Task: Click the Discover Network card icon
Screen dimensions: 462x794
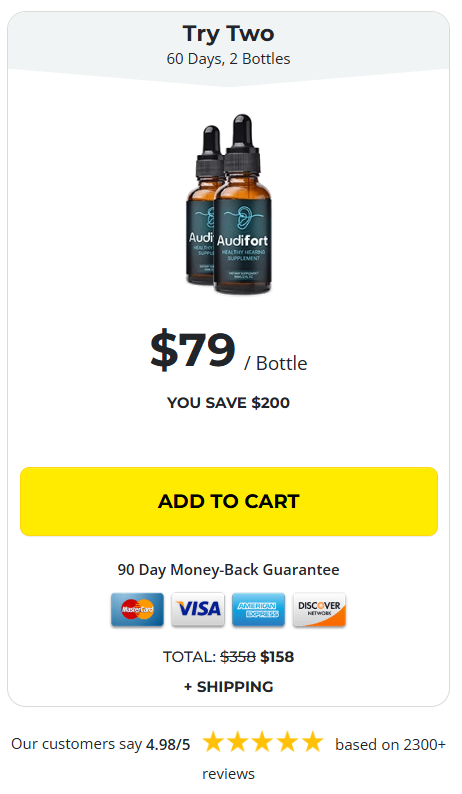Action: pos(319,609)
